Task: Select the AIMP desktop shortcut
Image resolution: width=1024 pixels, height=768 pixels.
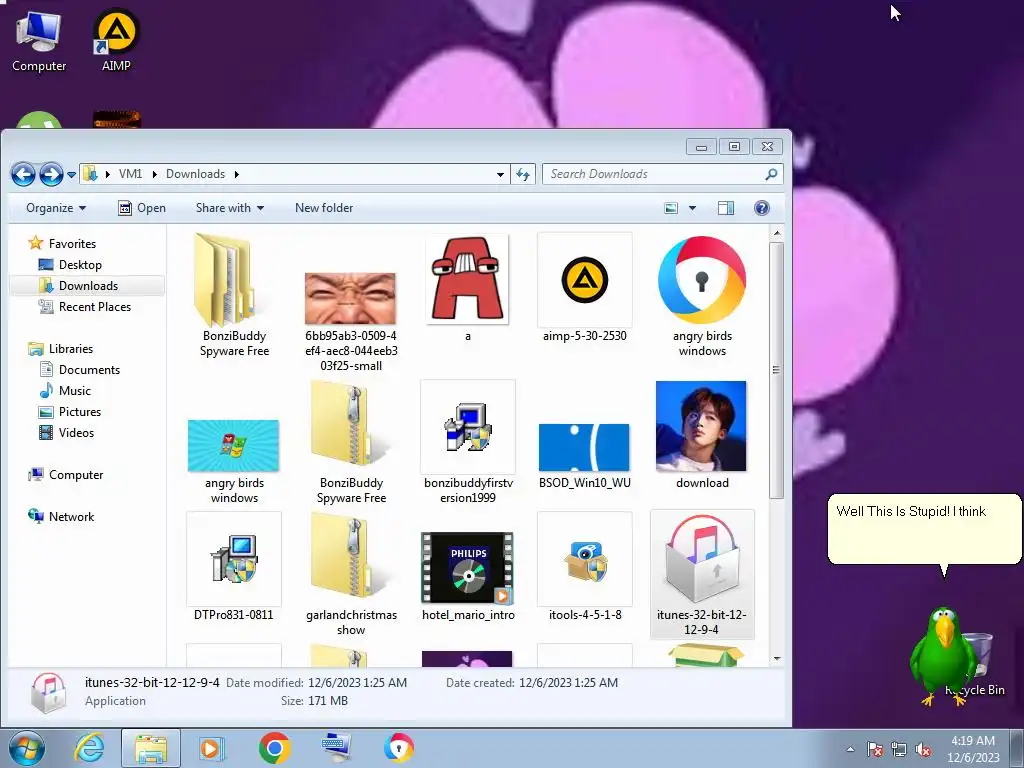Action: tap(116, 39)
